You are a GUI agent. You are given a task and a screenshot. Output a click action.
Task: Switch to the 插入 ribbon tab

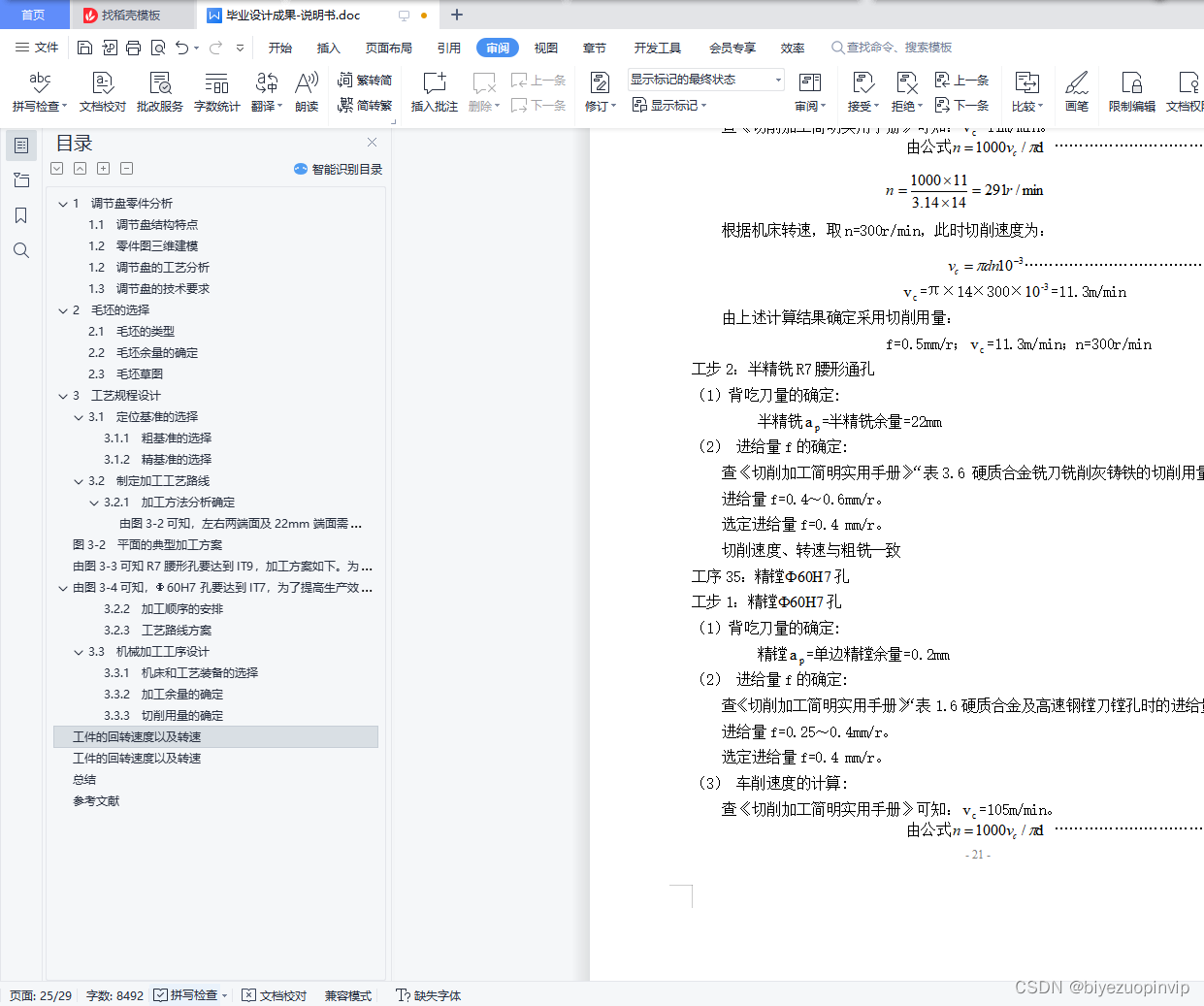[329, 48]
